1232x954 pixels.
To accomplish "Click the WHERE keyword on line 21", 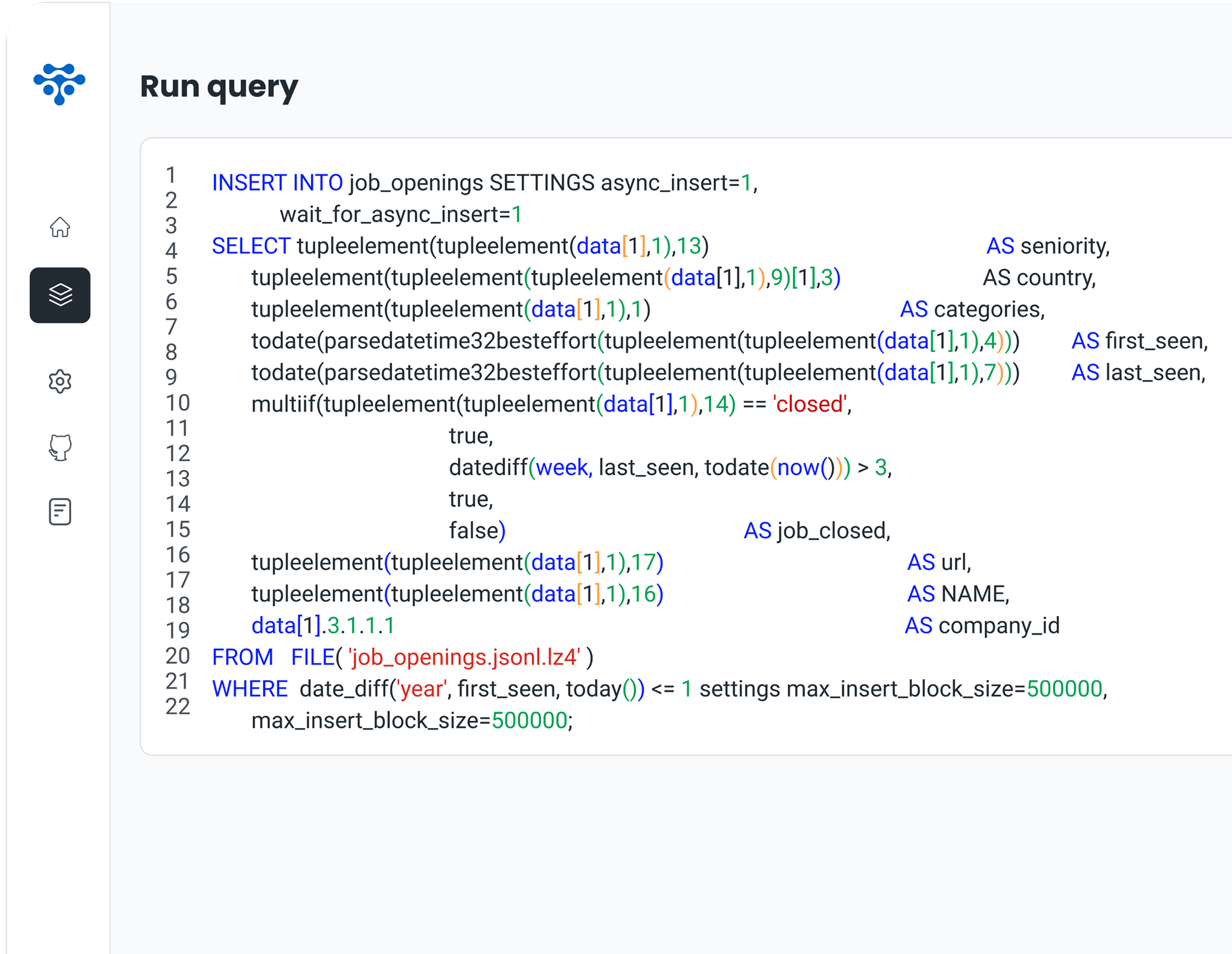I will [250, 688].
